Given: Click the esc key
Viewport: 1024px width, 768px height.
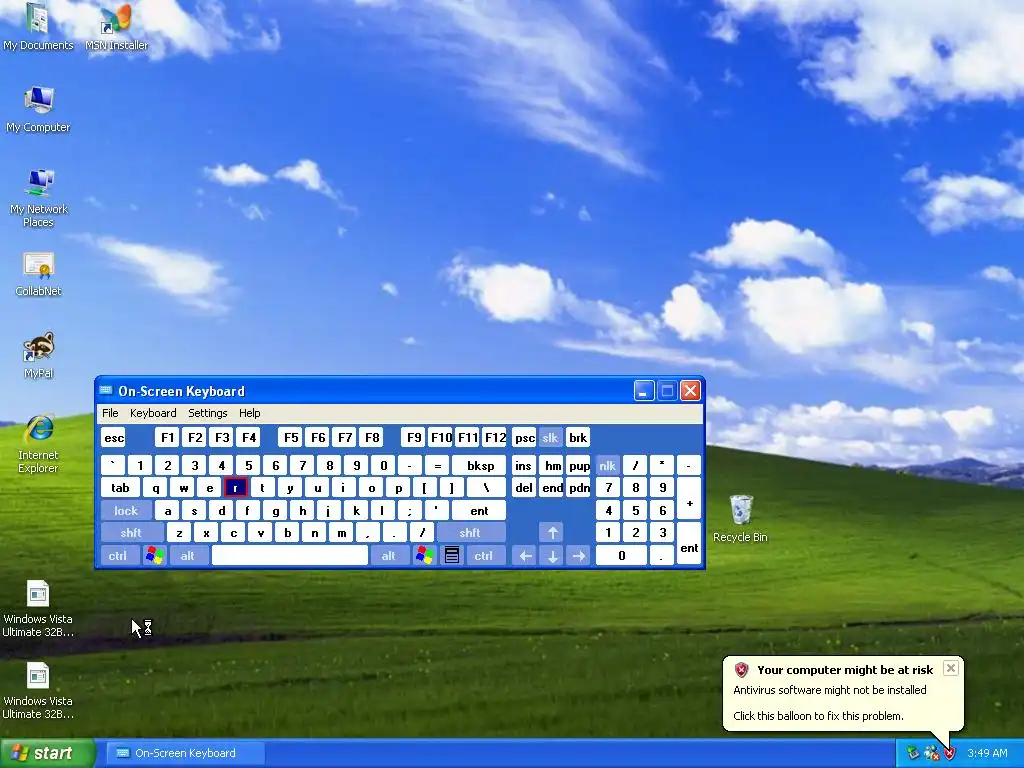Looking at the screenshot, I should click(x=114, y=438).
